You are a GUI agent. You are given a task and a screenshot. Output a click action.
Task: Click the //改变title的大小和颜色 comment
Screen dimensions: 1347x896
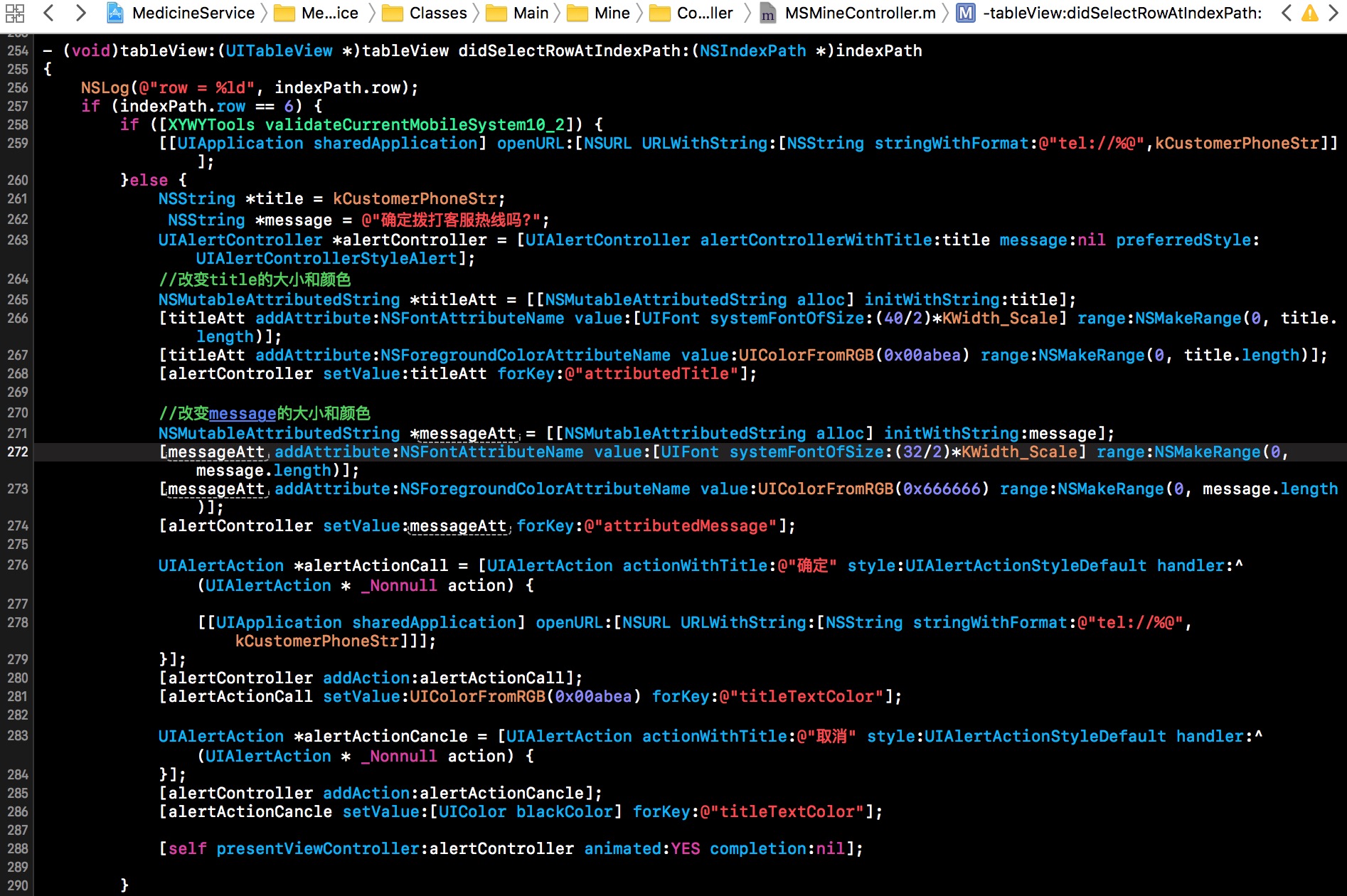click(255, 279)
